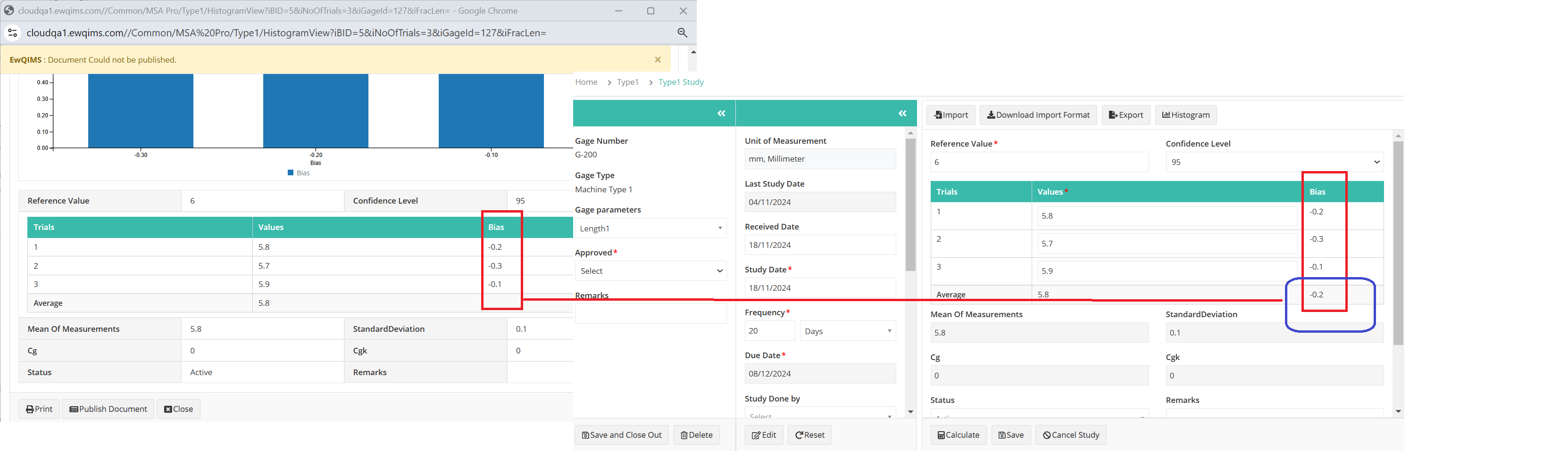Click the right study panel scrollbar thumb
This screenshot has width=1568, height=451.
tap(1398, 243)
